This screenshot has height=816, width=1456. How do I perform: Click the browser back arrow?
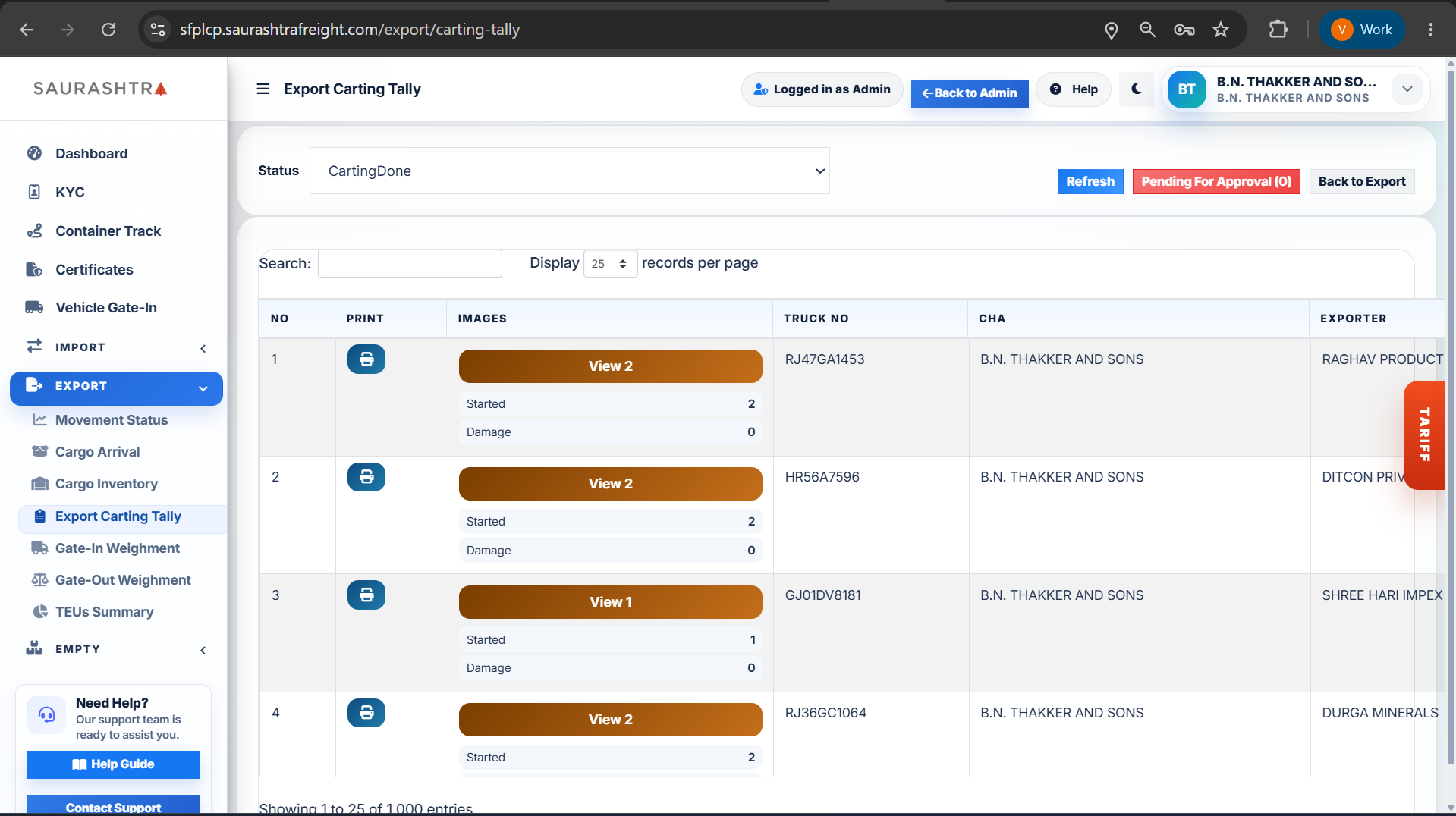click(27, 30)
